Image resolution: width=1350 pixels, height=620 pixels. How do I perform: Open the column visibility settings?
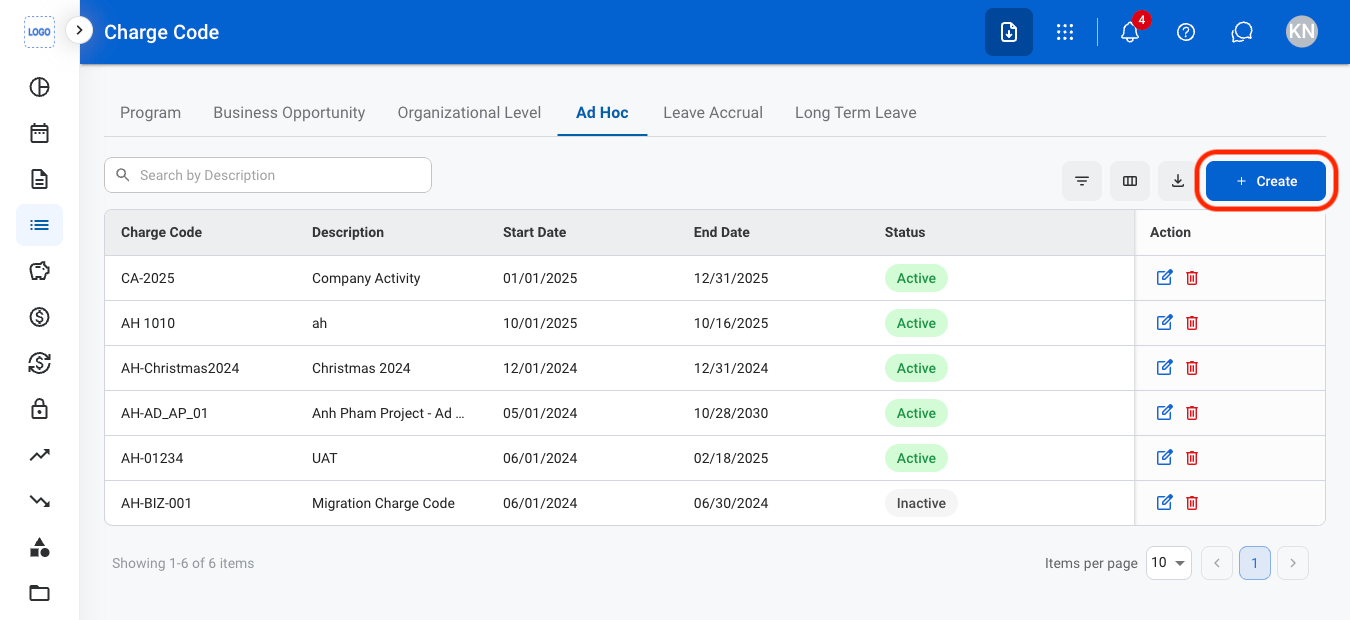tap(1130, 181)
